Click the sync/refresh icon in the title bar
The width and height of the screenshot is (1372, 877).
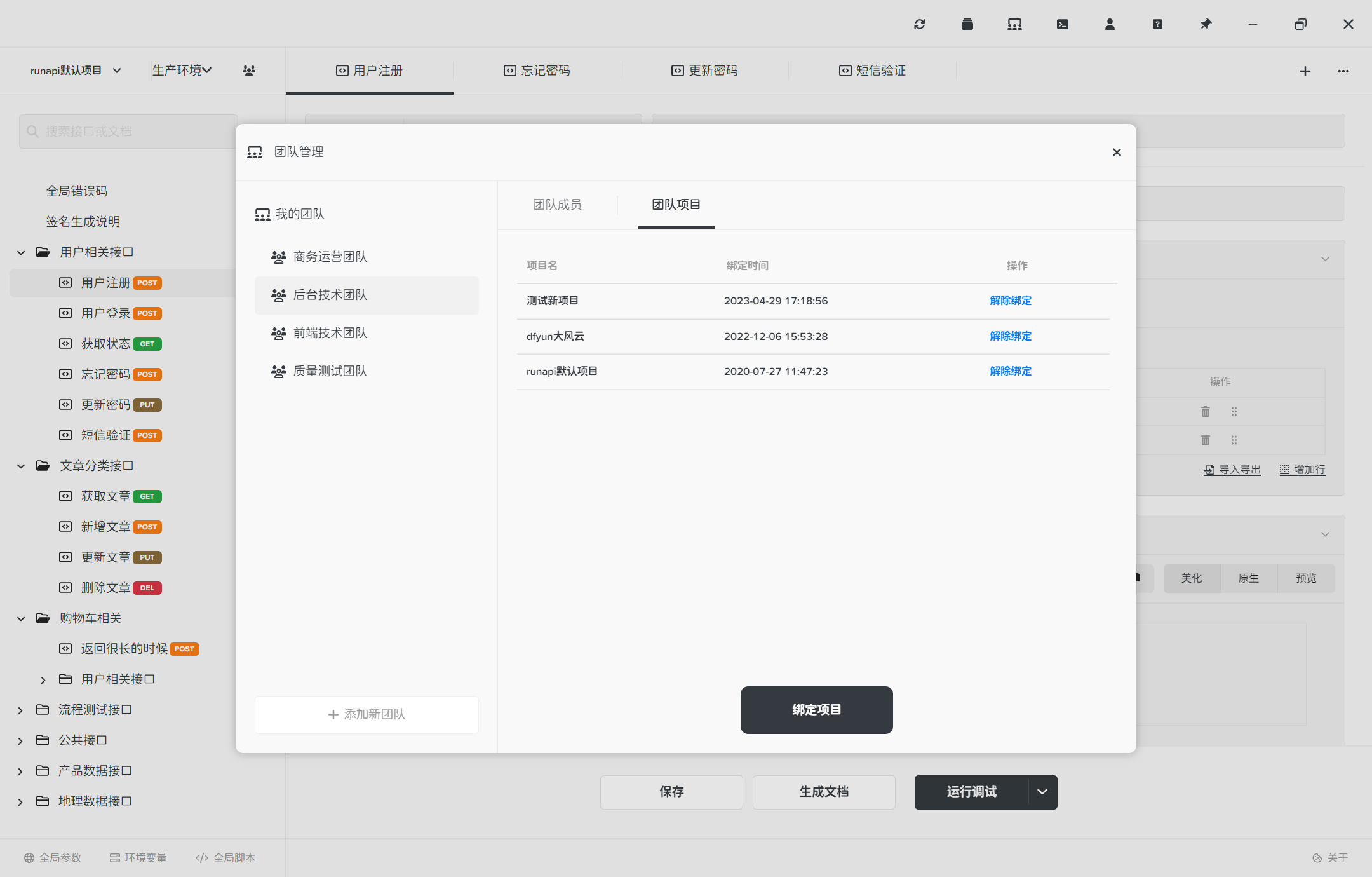pos(919,24)
